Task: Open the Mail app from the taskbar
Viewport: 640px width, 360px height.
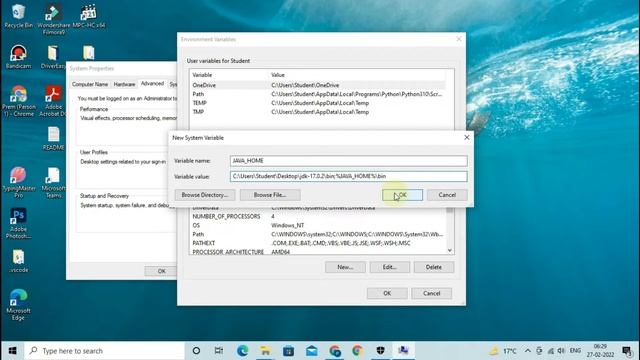Action: (312, 351)
